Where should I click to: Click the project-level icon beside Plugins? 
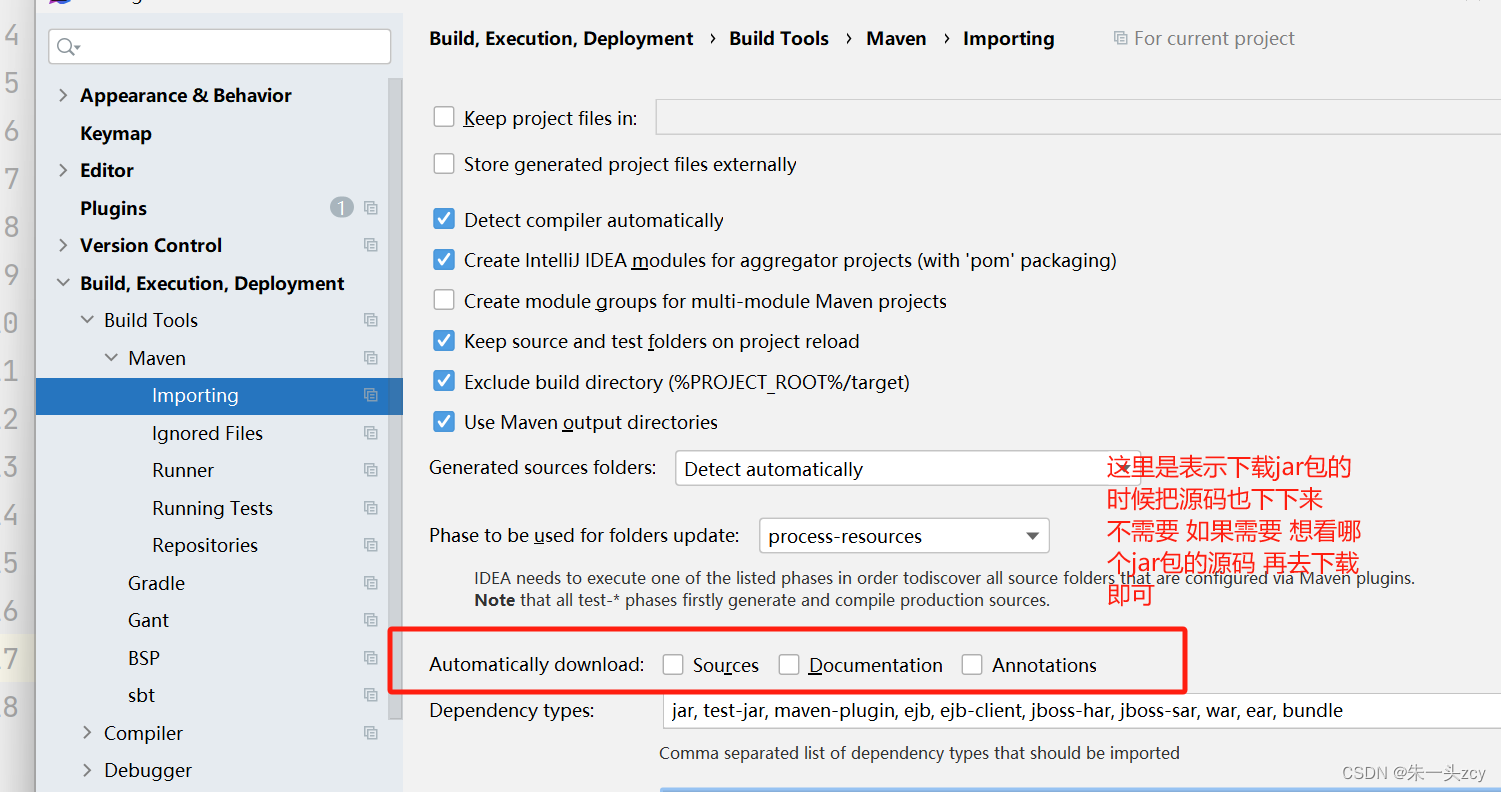371,208
